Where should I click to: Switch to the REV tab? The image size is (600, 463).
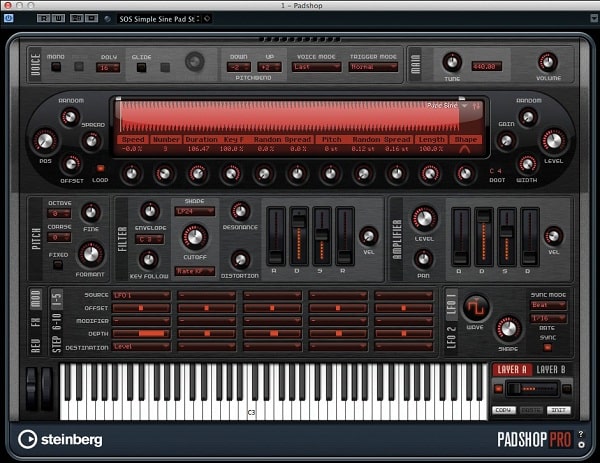click(35, 346)
